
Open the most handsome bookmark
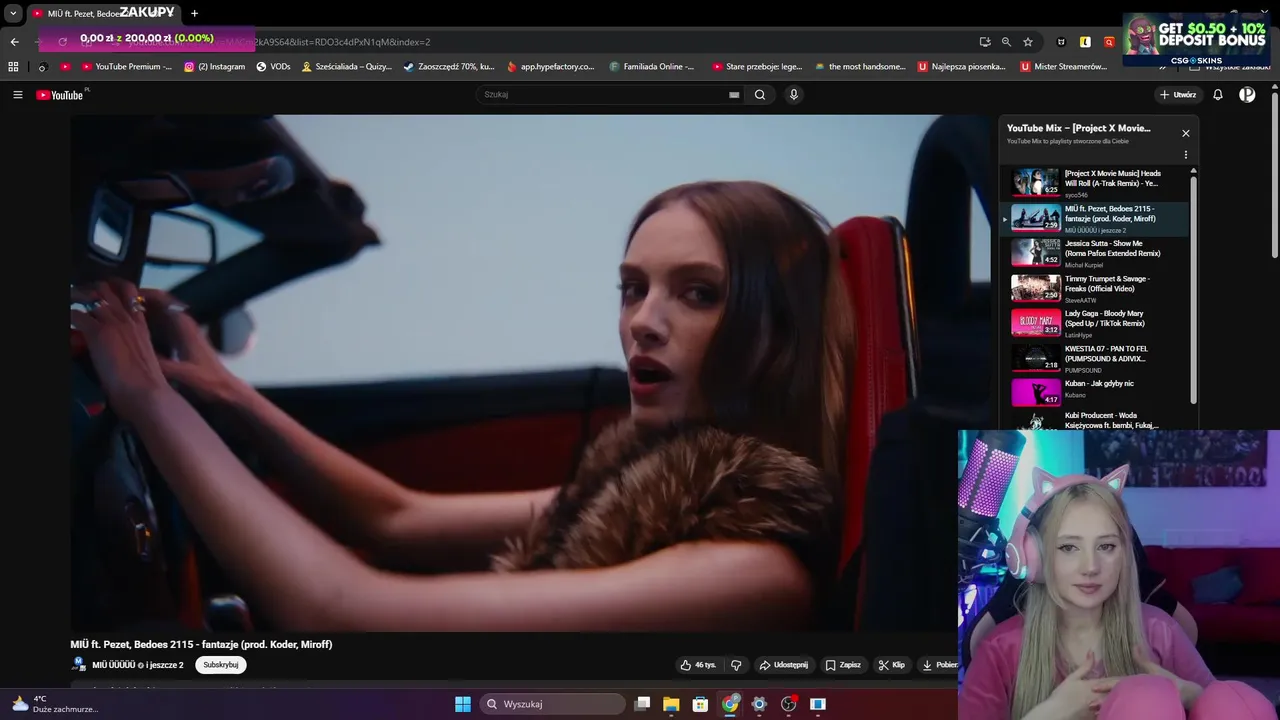point(860,67)
